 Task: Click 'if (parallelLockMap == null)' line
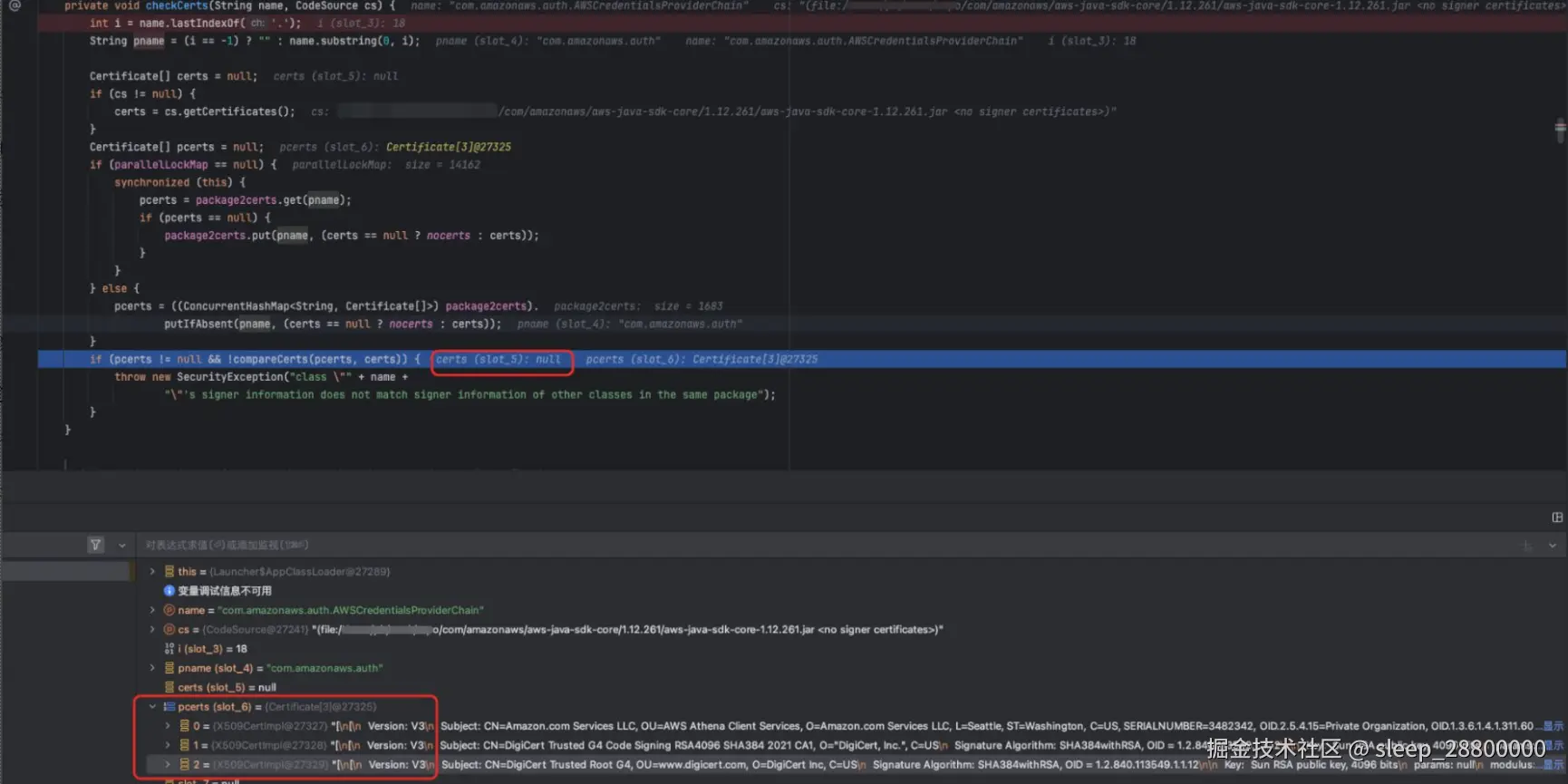tap(183, 165)
